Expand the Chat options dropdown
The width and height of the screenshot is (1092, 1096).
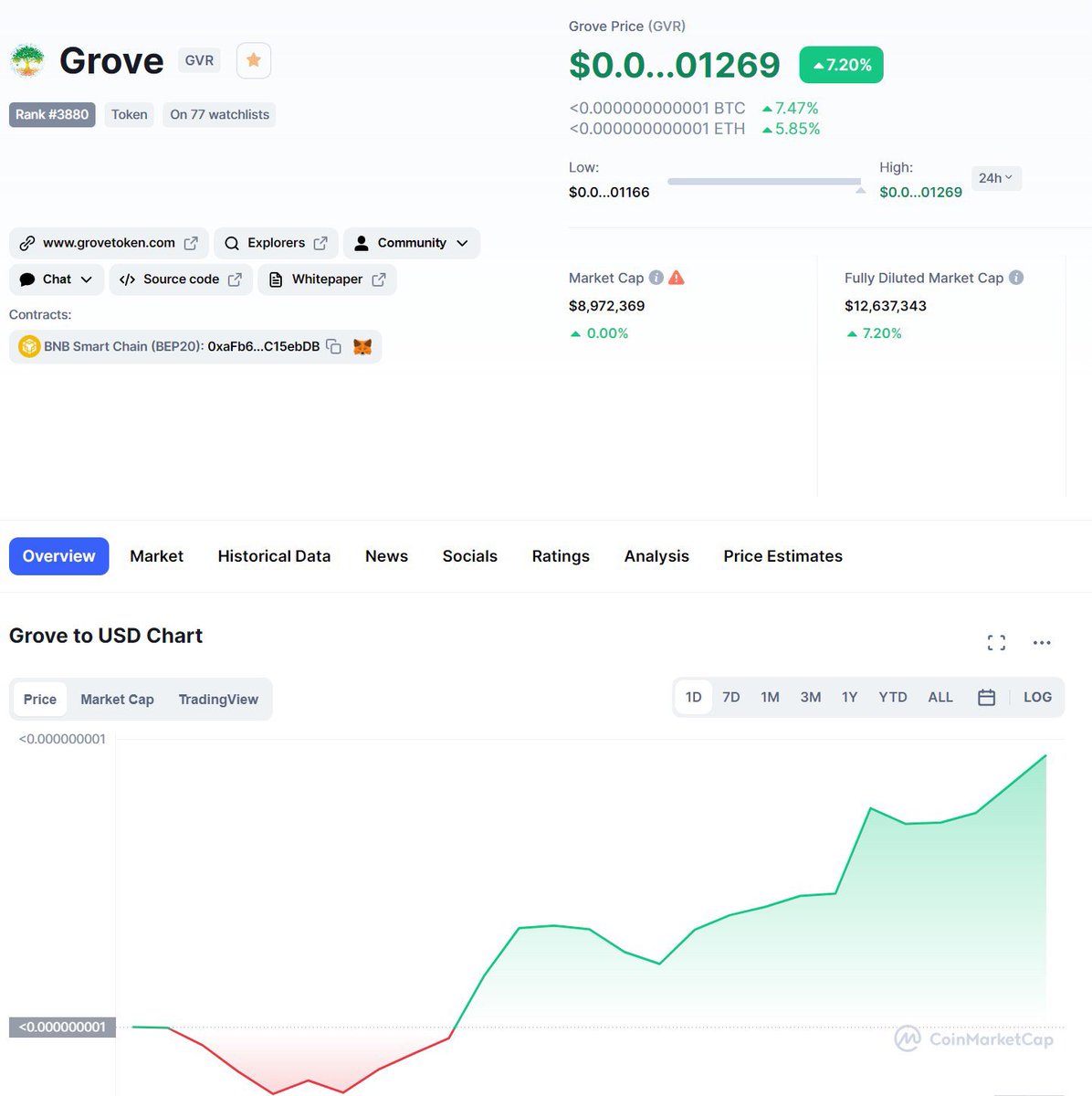tap(56, 279)
